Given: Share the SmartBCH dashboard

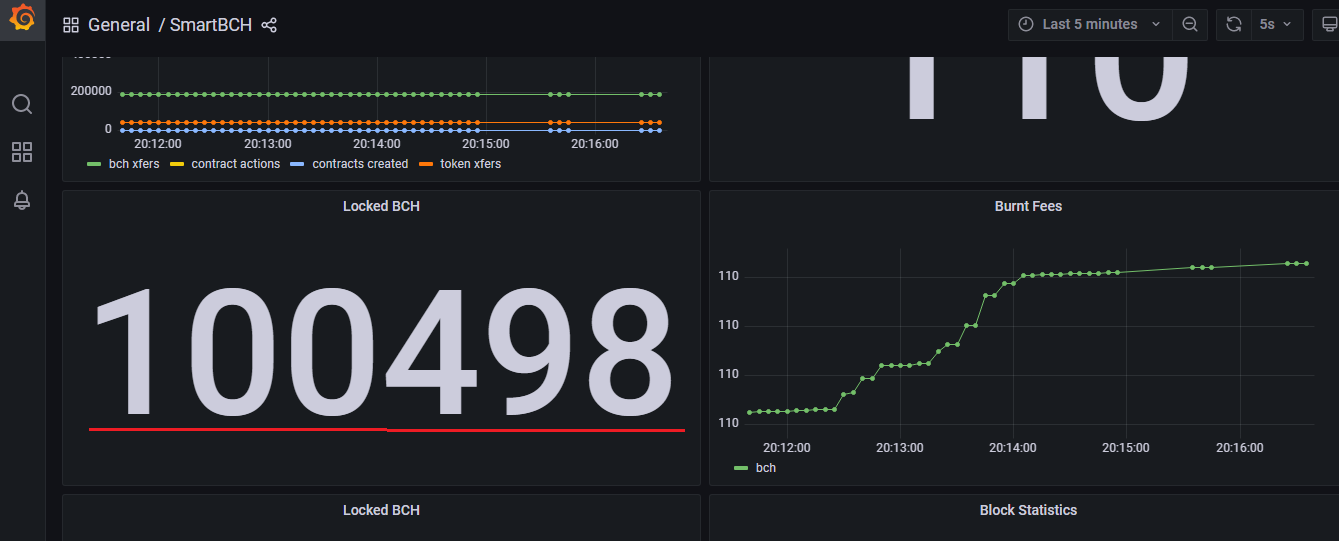Looking at the screenshot, I should pyautogui.click(x=269, y=24).
